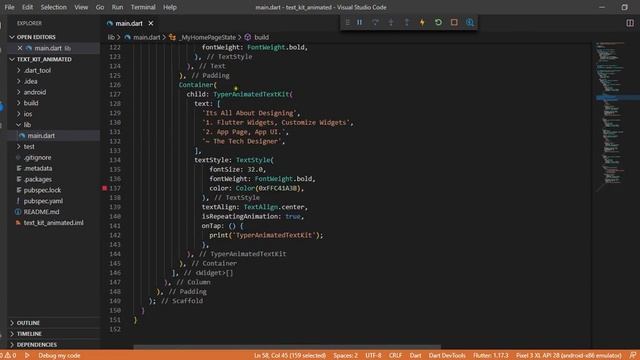This screenshot has height=360, width=640.
Task: Open the .gitignore file
Action: click(x=37, y=158)
